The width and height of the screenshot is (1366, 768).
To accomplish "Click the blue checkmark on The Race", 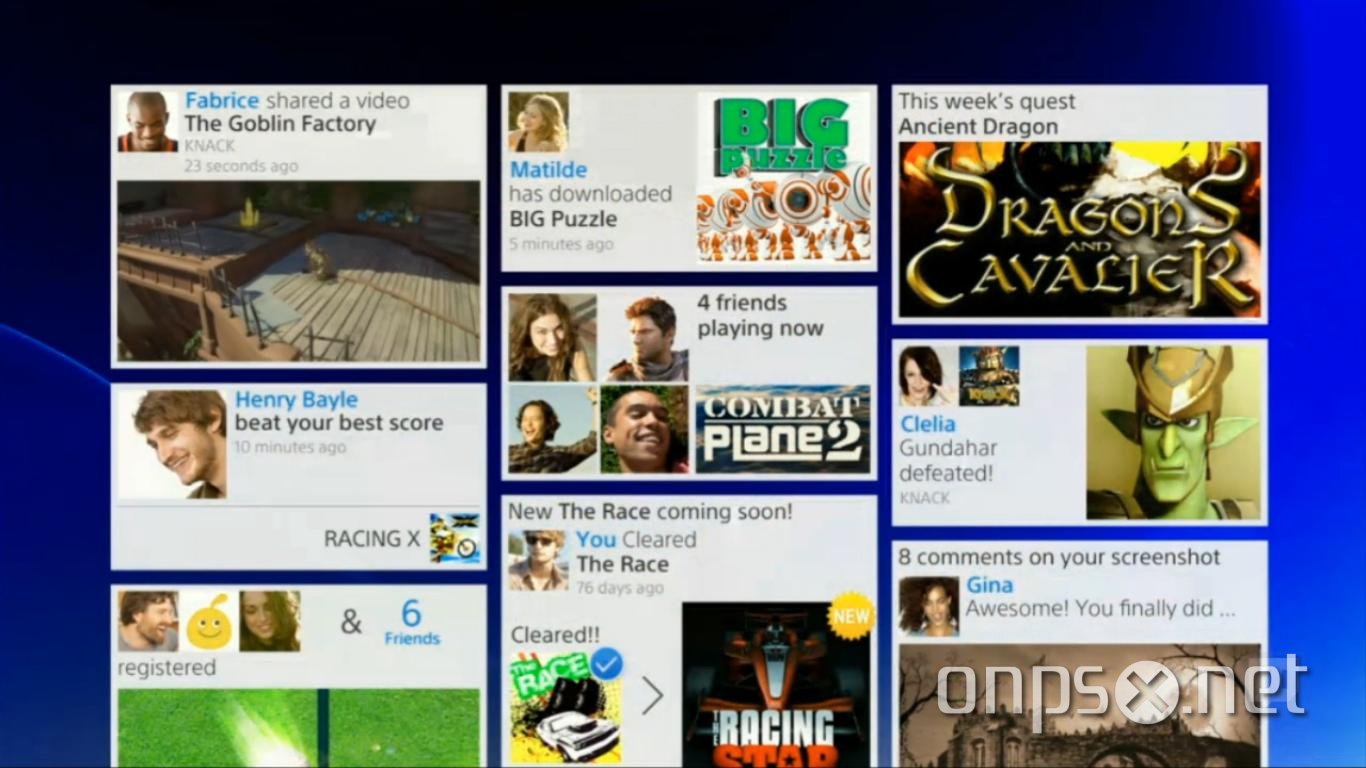I will tap(606, 663).
